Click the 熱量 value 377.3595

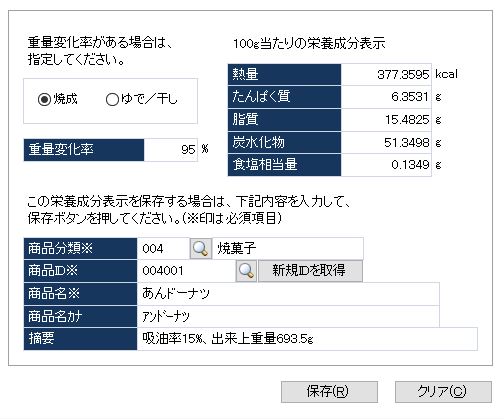(386, 74)
